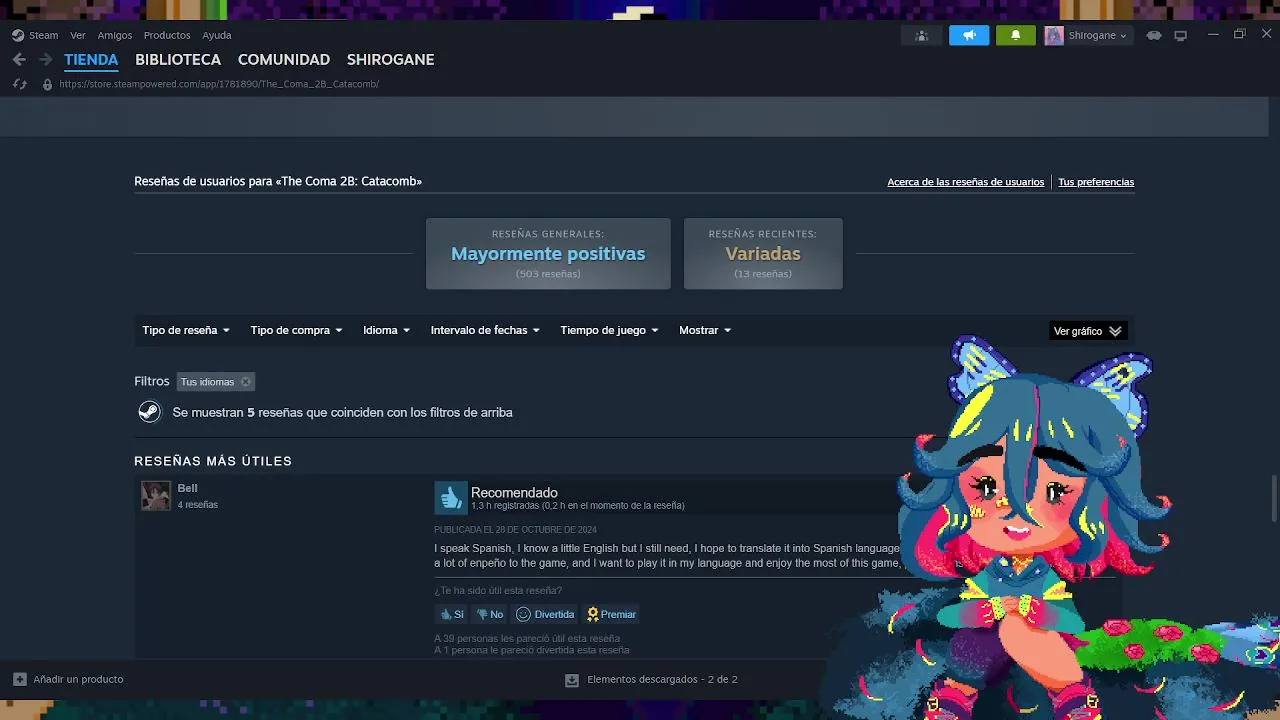
Task: Select the Variadas recent reviews box
Action: pos(763,254)
